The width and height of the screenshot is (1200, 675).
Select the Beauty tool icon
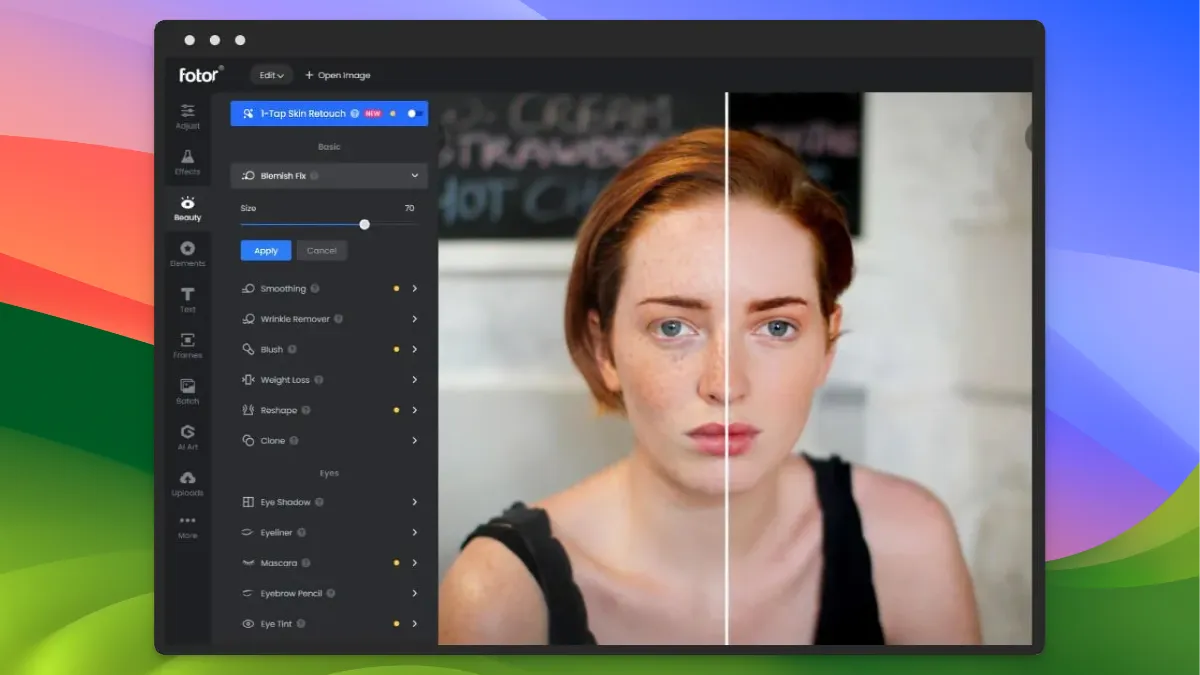(187, 207)
